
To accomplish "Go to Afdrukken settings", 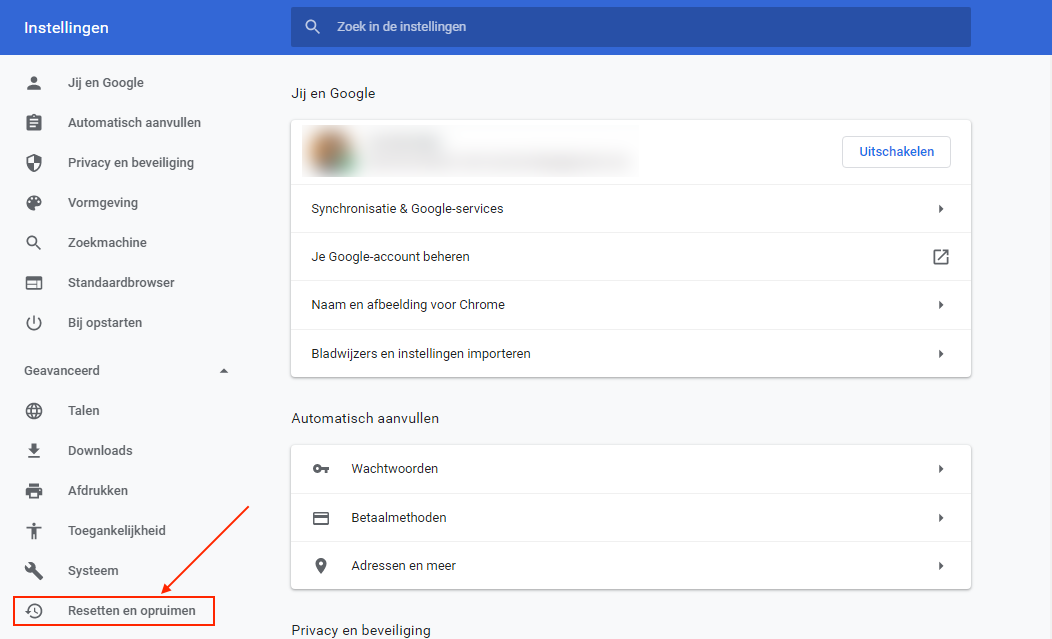I will pyautogui.click(x=97, y=491).
